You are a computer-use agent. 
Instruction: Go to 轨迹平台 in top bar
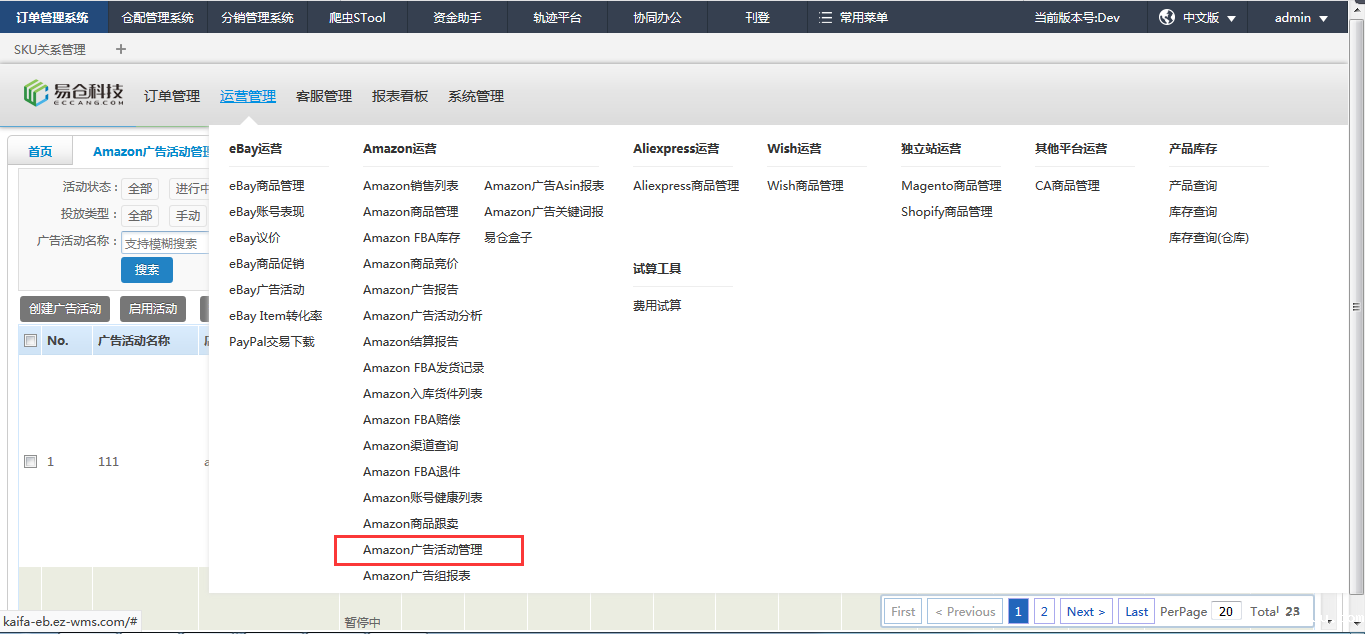557,18
